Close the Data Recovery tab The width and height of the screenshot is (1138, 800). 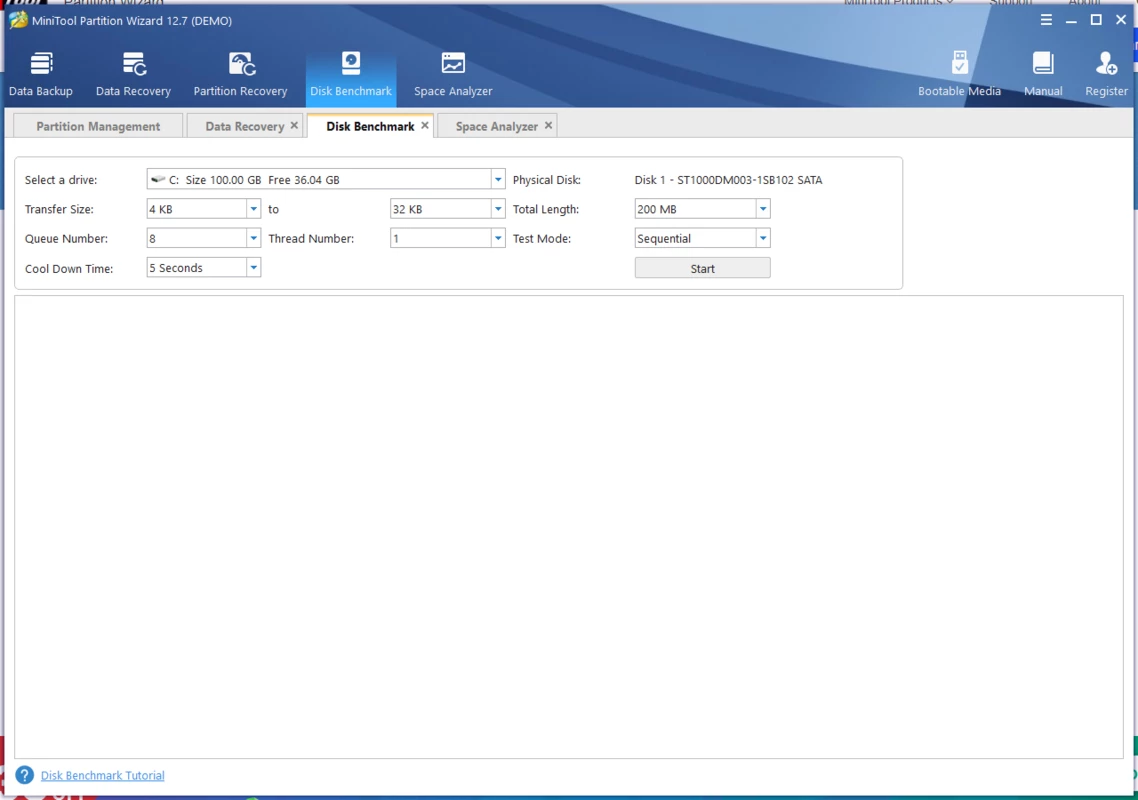(x=294, y=126)
